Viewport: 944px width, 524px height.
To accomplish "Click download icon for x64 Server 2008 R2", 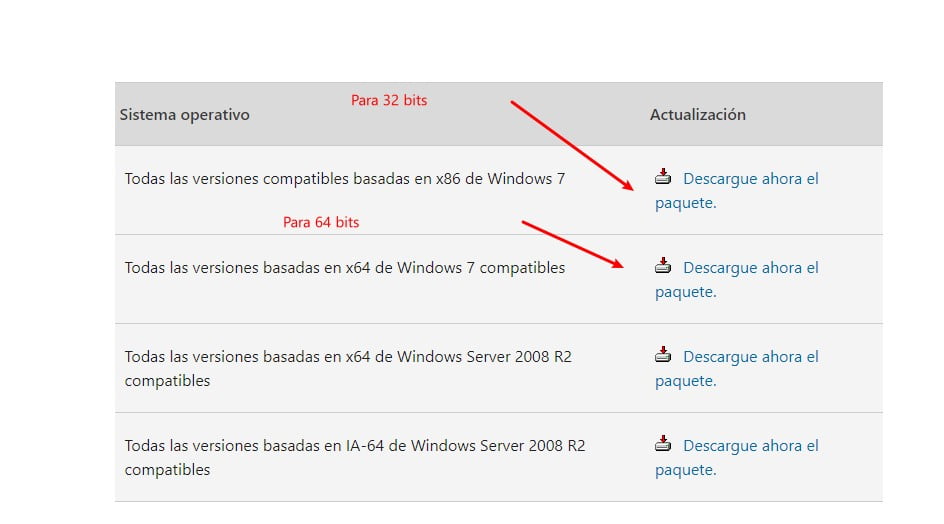I will click(663, 354).
